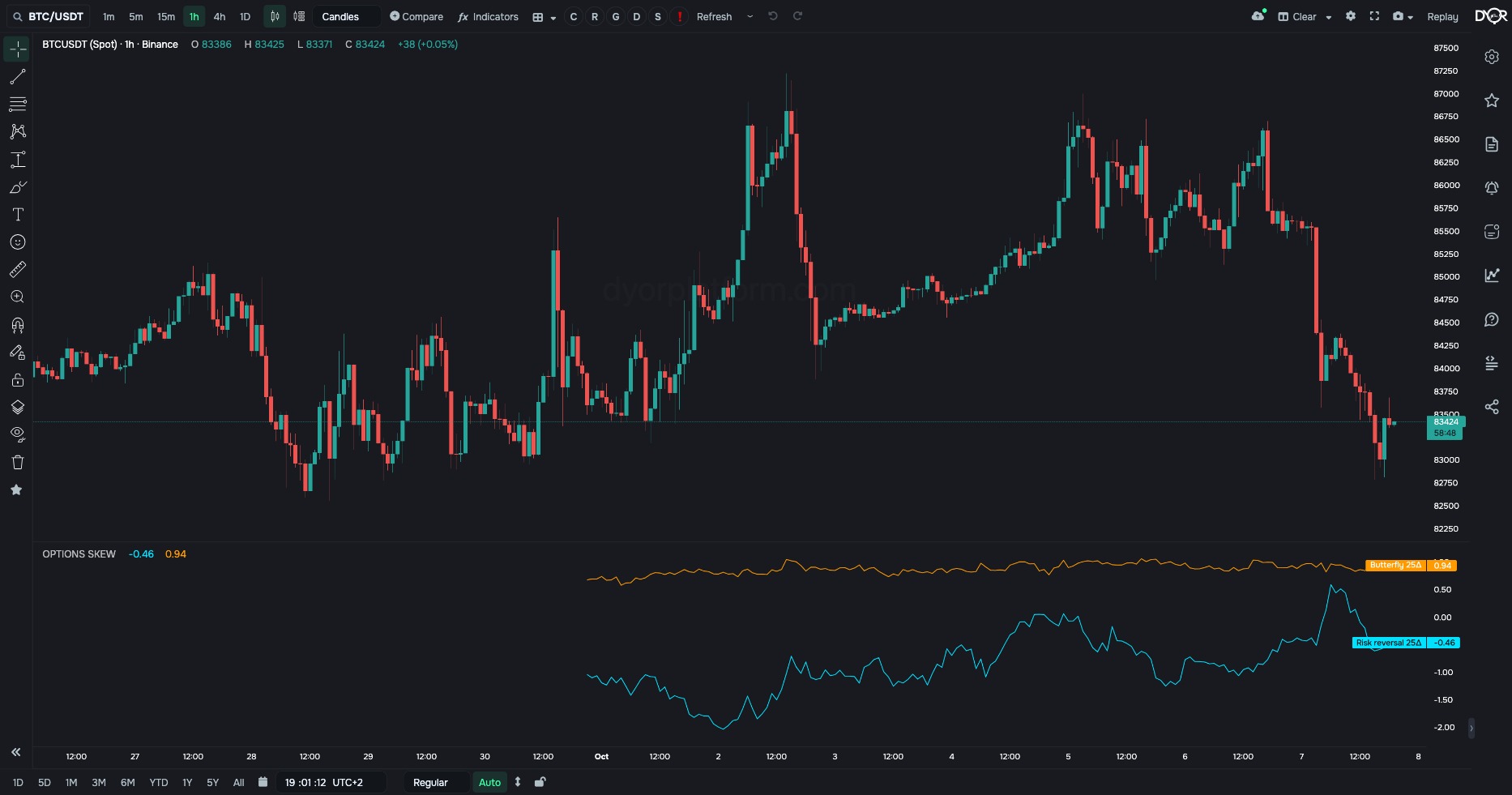Open the camera snapshot dropdown
This screenshot has width=1512, height=795.
[x=1403, y=16]
